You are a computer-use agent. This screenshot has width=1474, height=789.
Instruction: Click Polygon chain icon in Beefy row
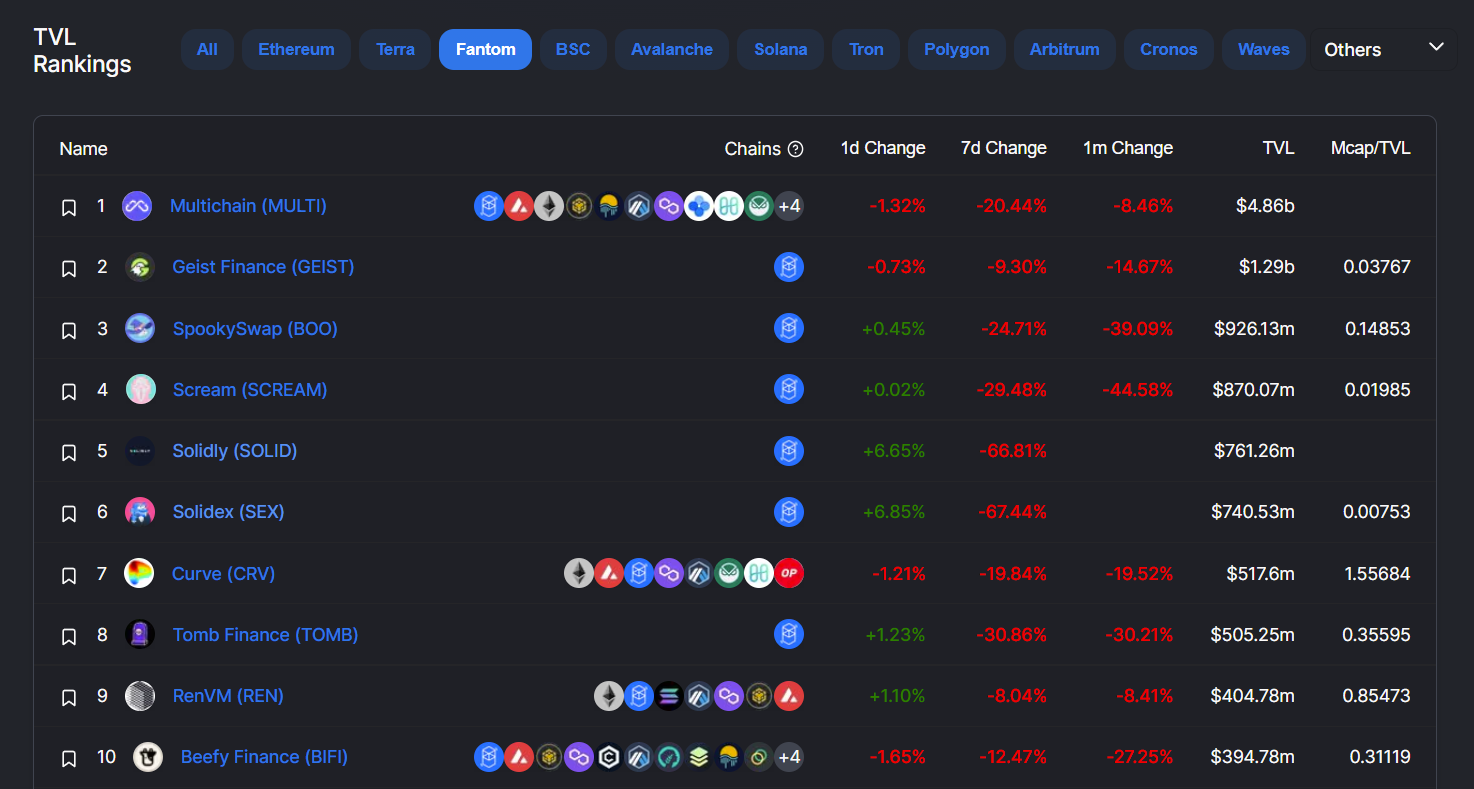[579, 757]
